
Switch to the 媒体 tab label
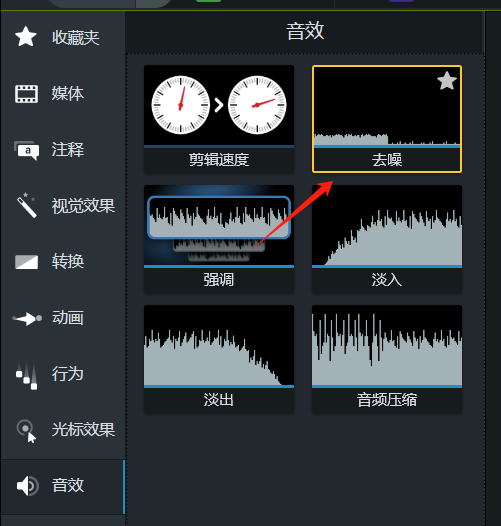click(68, 94)
